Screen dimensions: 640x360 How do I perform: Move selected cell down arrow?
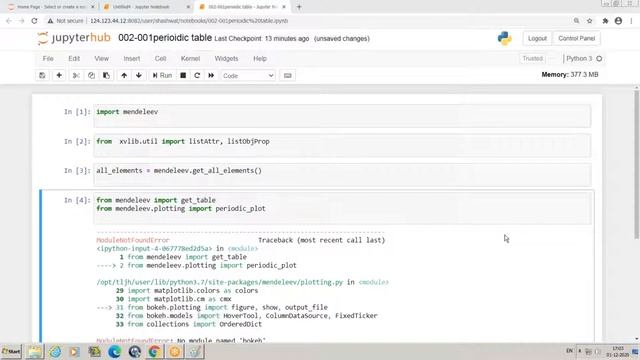[x=139, y=76]
